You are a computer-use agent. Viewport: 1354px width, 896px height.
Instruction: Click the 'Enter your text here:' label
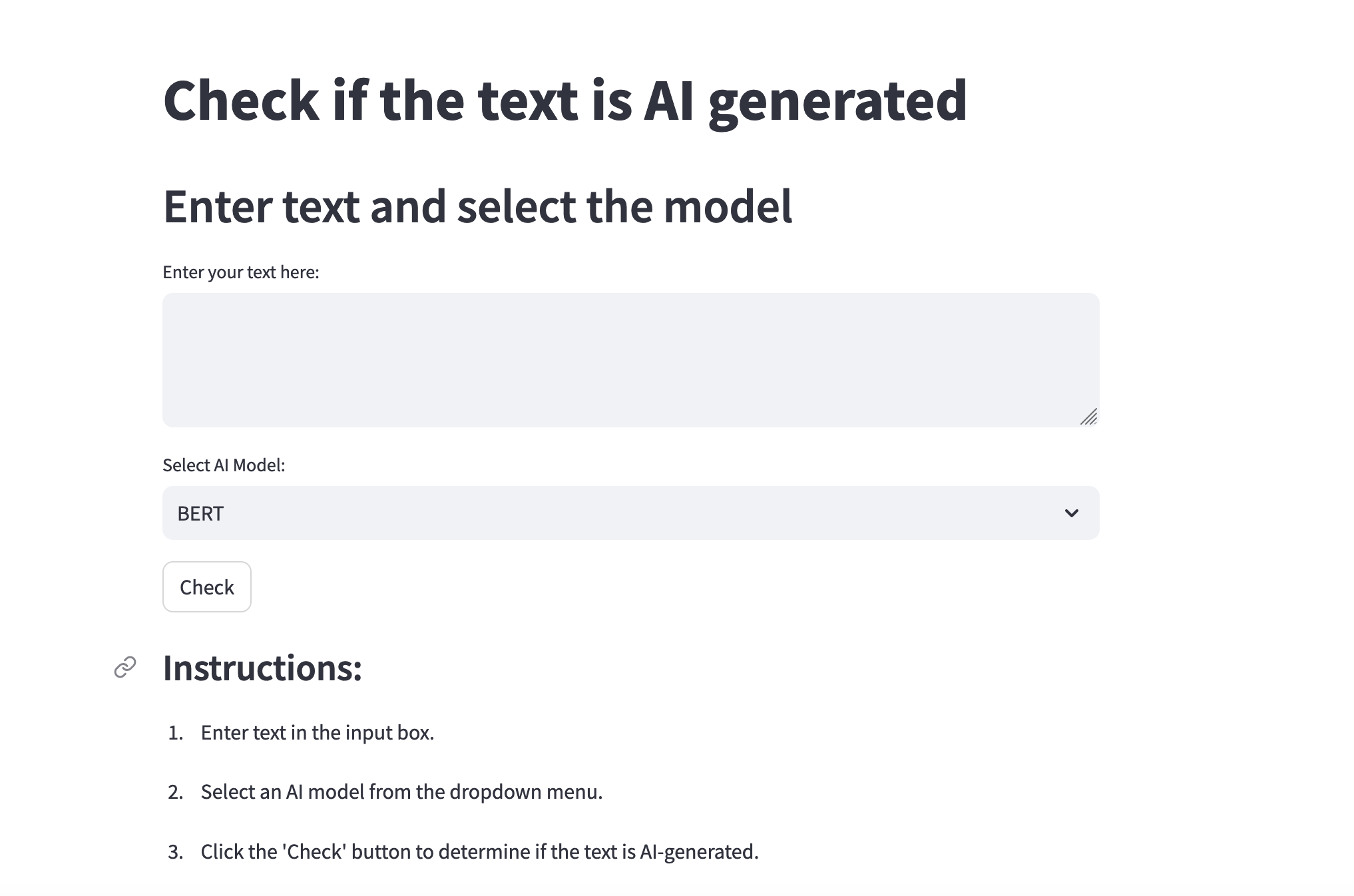click(x=241, y=272)
